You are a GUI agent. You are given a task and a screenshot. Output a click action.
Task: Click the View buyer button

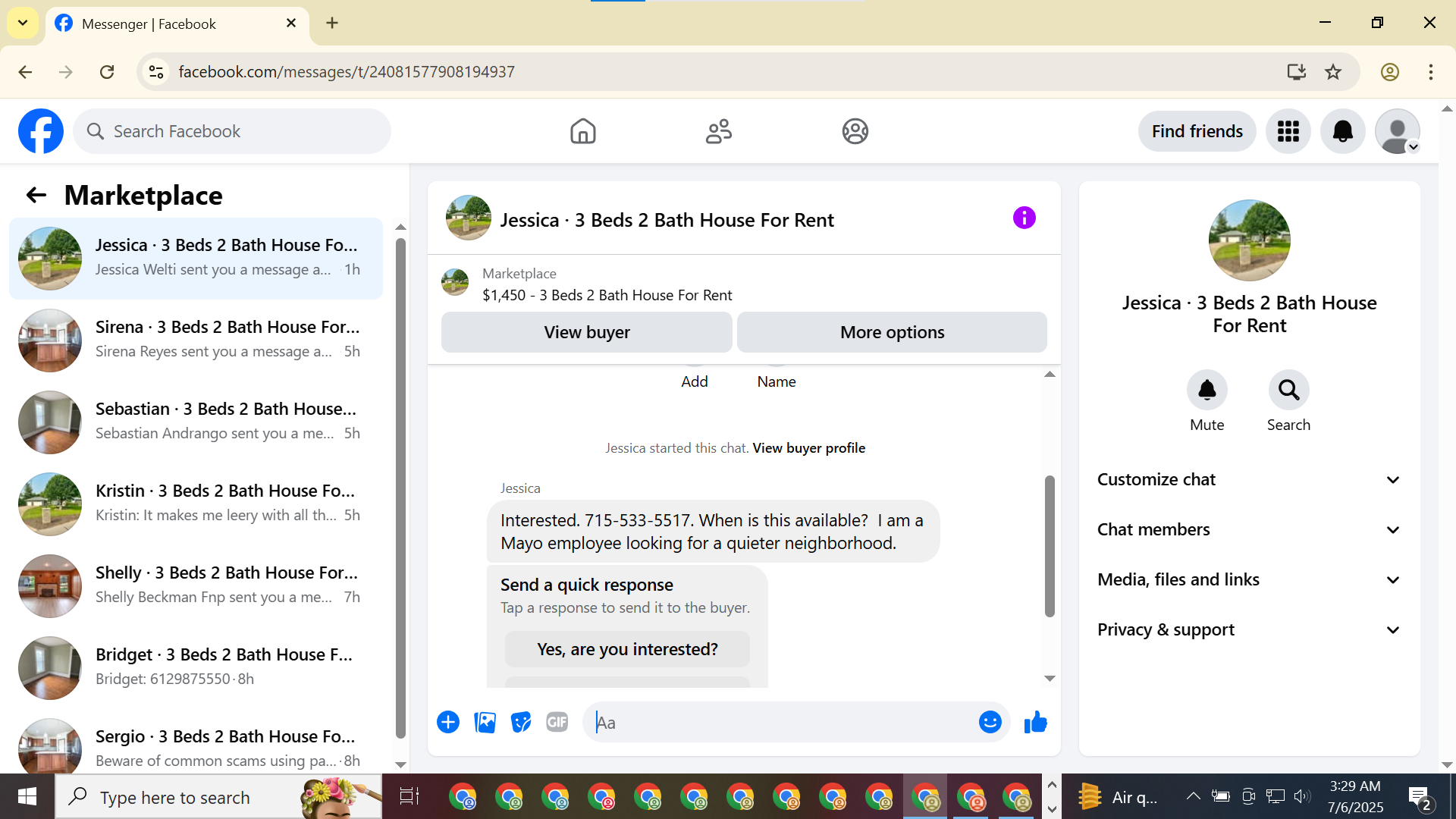[x=586, y=332]
